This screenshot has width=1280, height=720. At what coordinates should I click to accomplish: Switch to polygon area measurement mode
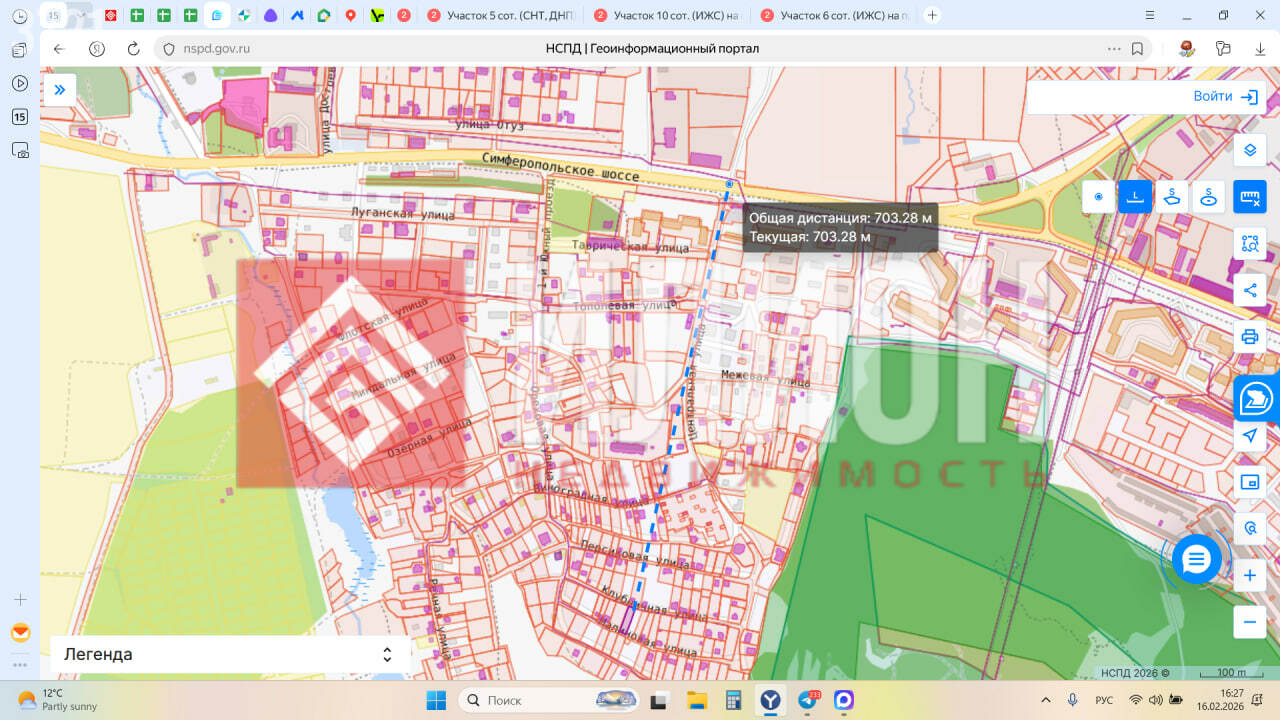click(x=1172, y=197)
